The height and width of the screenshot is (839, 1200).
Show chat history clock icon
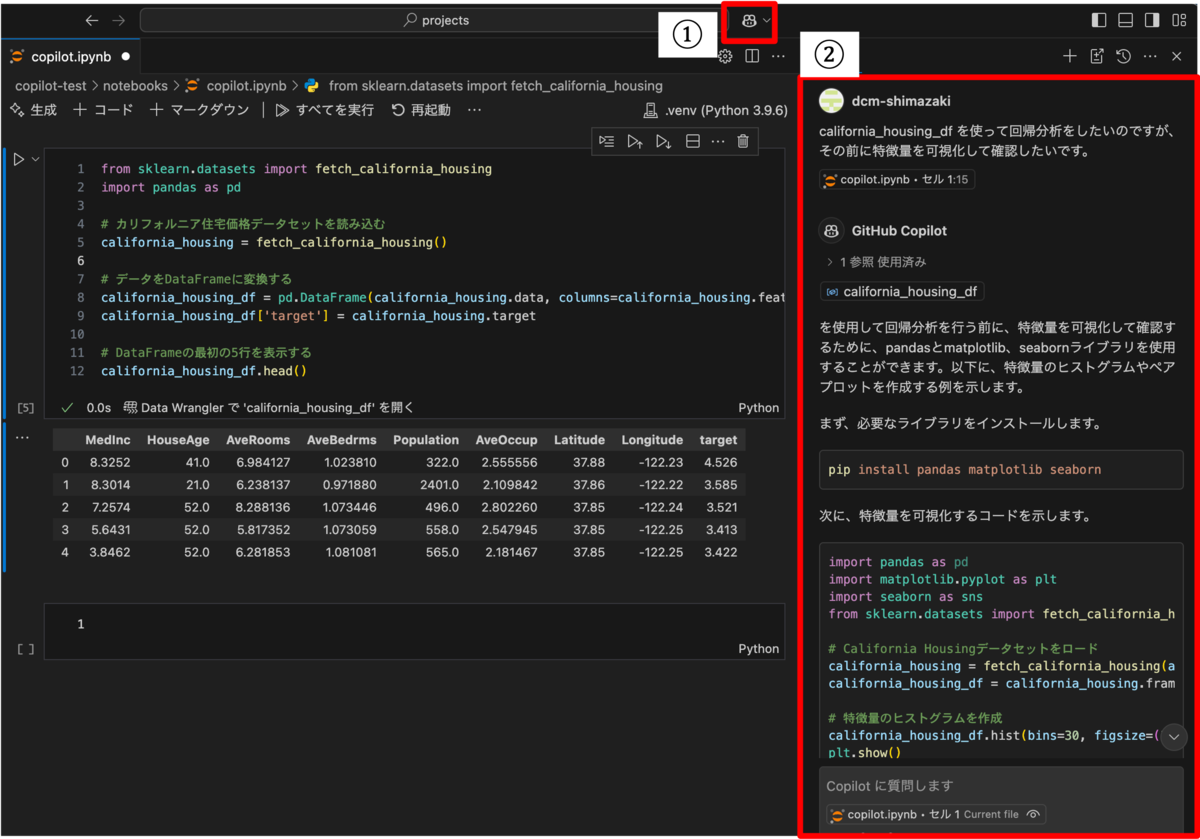(x=1123, y=56)
